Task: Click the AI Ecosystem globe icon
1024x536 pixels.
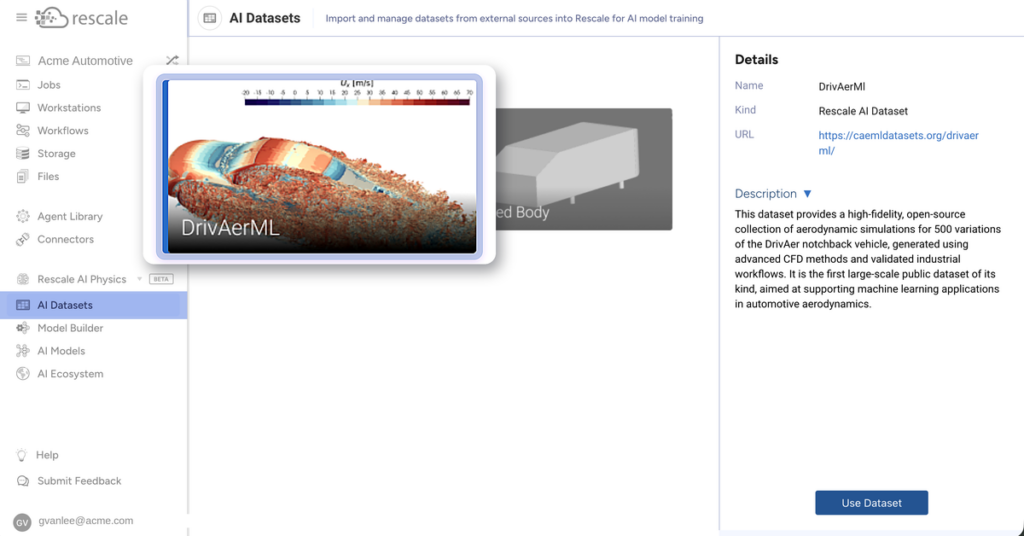Action: [23, 373]
